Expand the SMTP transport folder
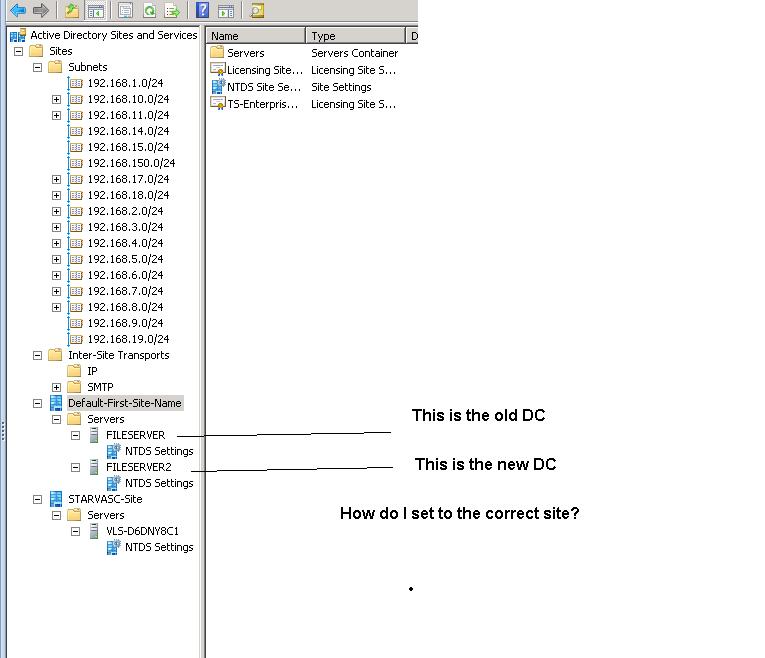Image resolution: width=765 pixels, height=658 pixels. tap(57, 387)
